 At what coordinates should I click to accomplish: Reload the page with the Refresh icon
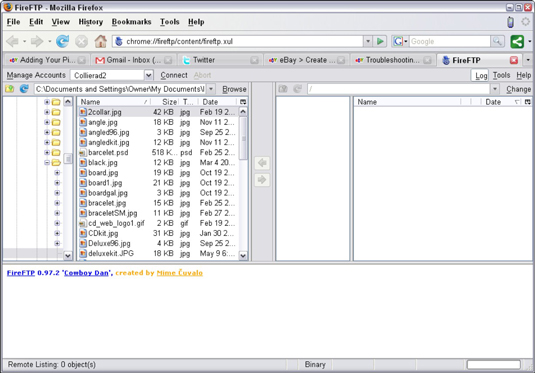coord(62,41)
